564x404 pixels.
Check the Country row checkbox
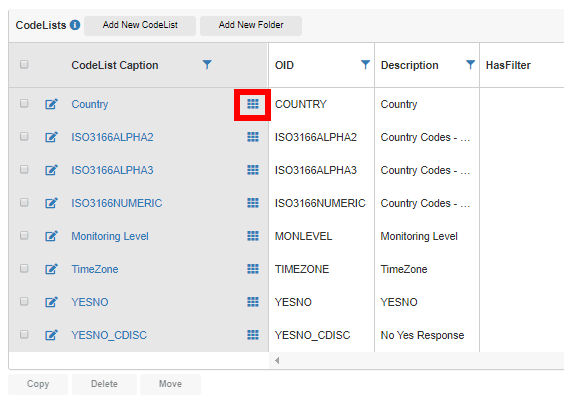click(24, 104)
